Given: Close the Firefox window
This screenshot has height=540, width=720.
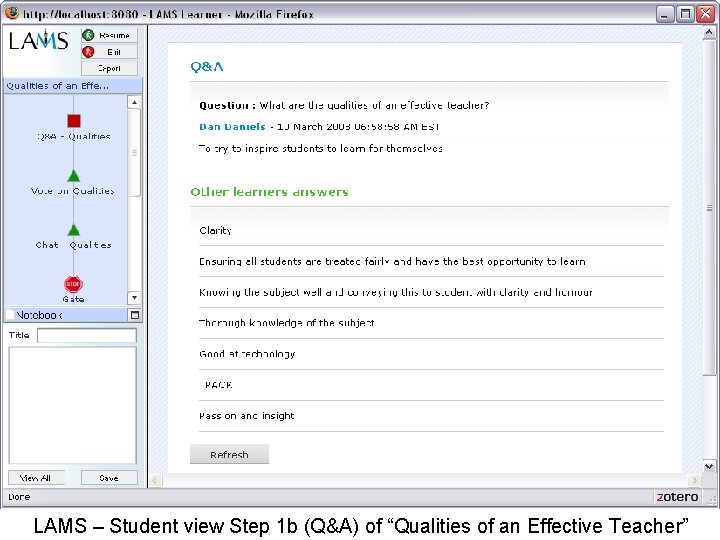Looking at the screenshot, I should click(x=706, y=14).
